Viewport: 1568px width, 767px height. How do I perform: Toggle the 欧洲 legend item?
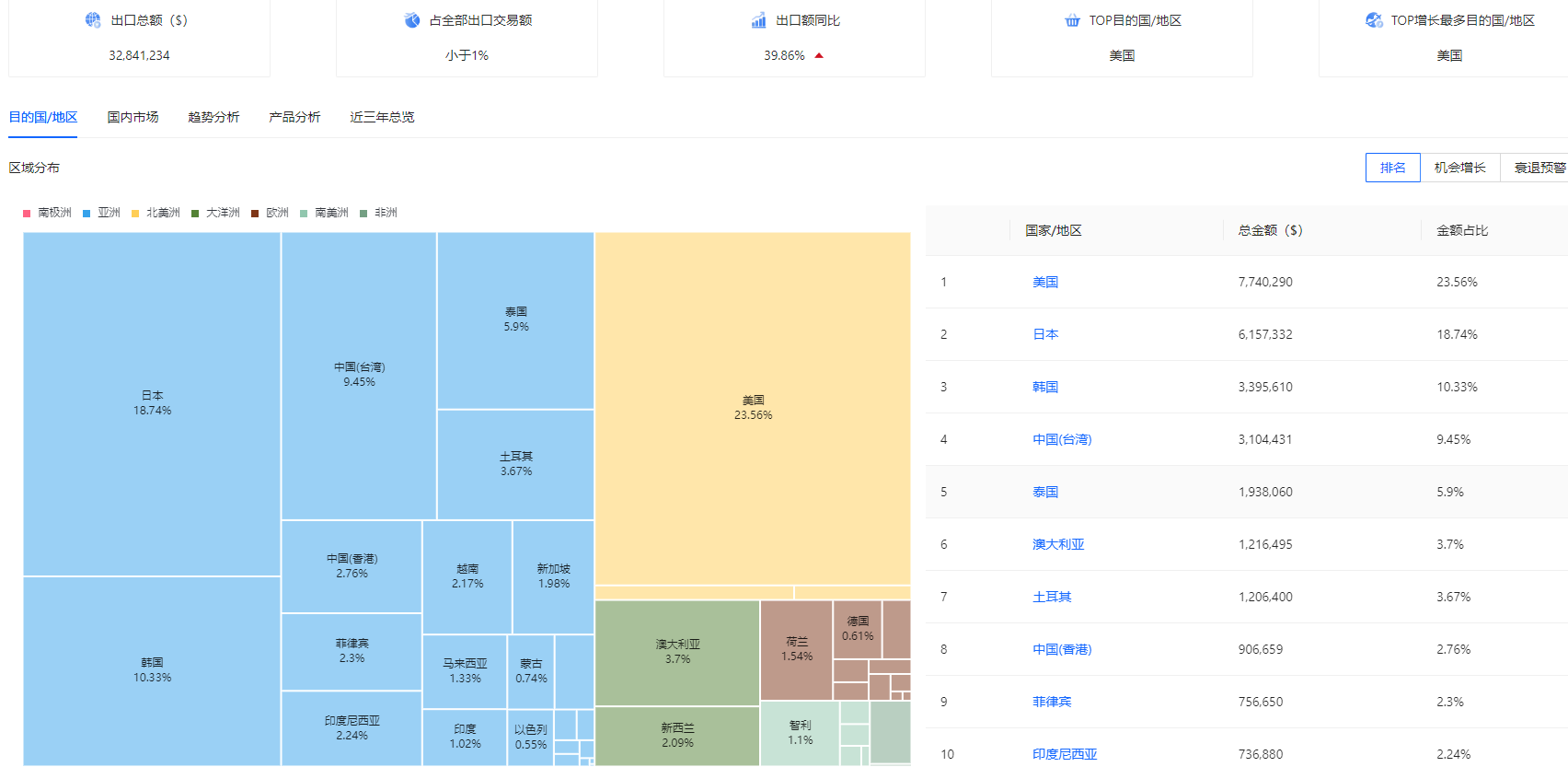point(270,213)
